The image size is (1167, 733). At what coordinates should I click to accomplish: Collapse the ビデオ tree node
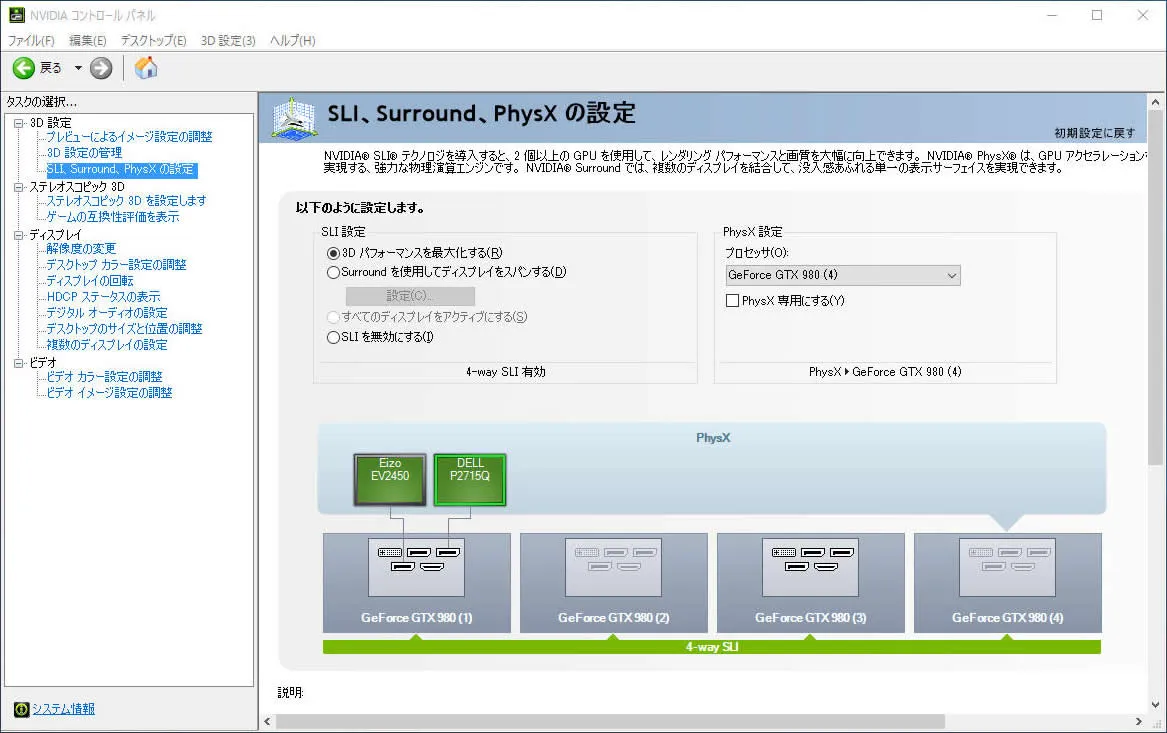(x=19, y=363)
